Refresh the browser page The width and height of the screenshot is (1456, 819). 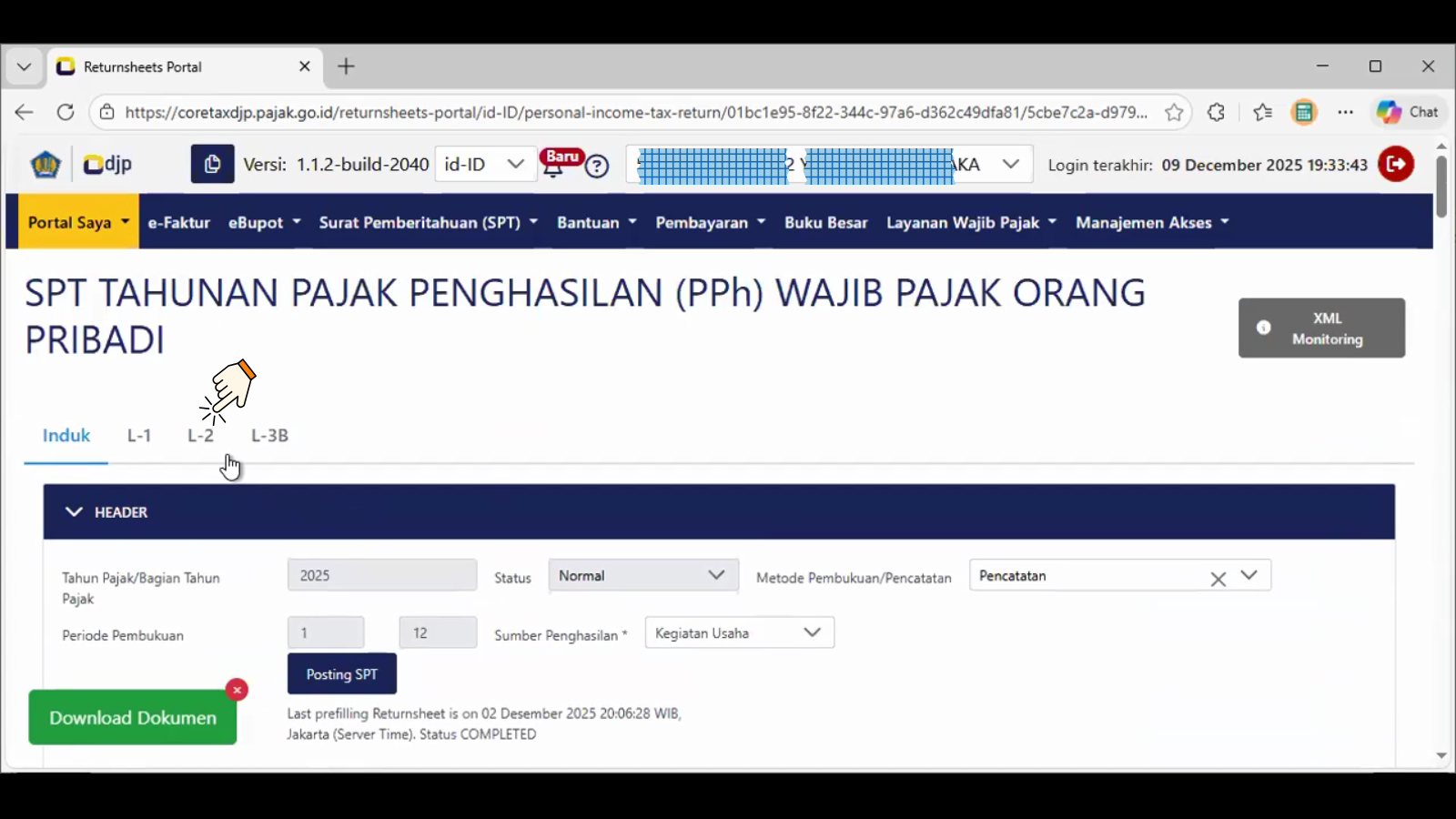(66, 112)
